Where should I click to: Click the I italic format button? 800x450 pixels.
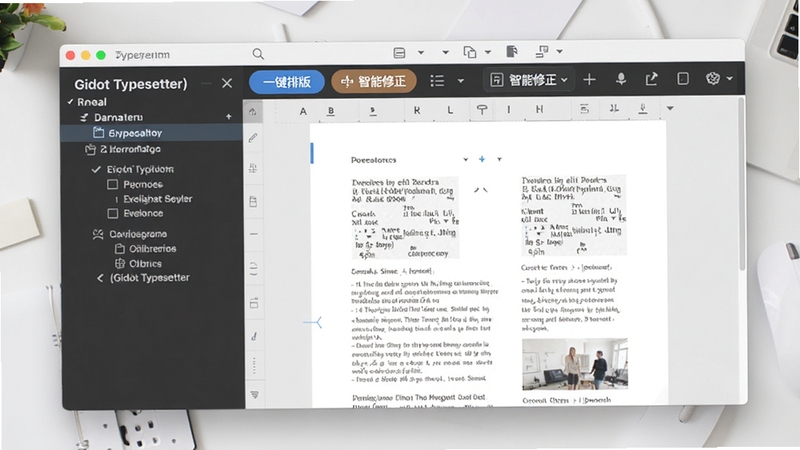coord(509,109)
